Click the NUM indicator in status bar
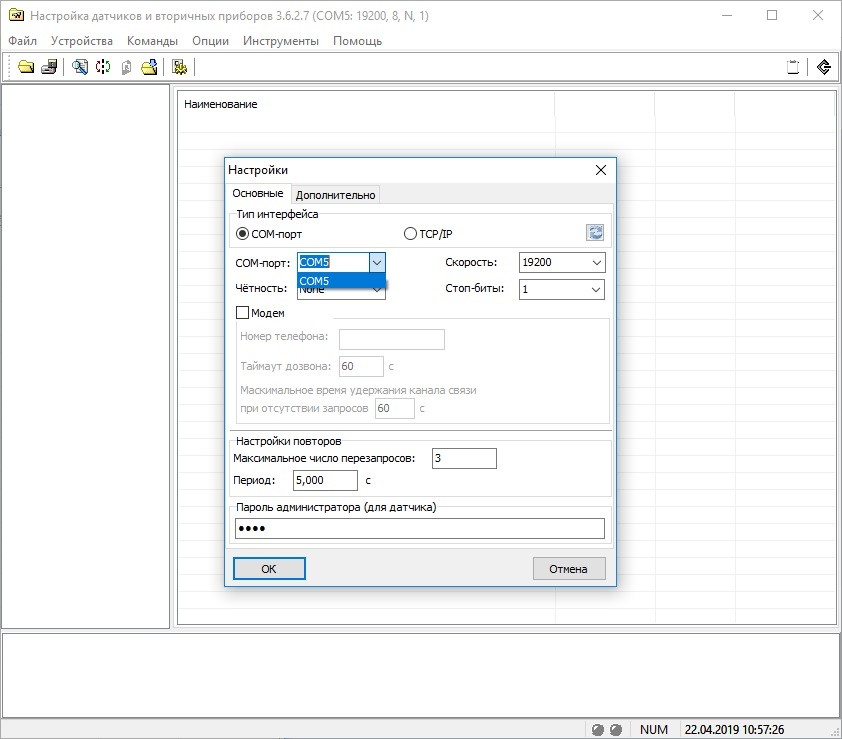 [x=654, y=729]
